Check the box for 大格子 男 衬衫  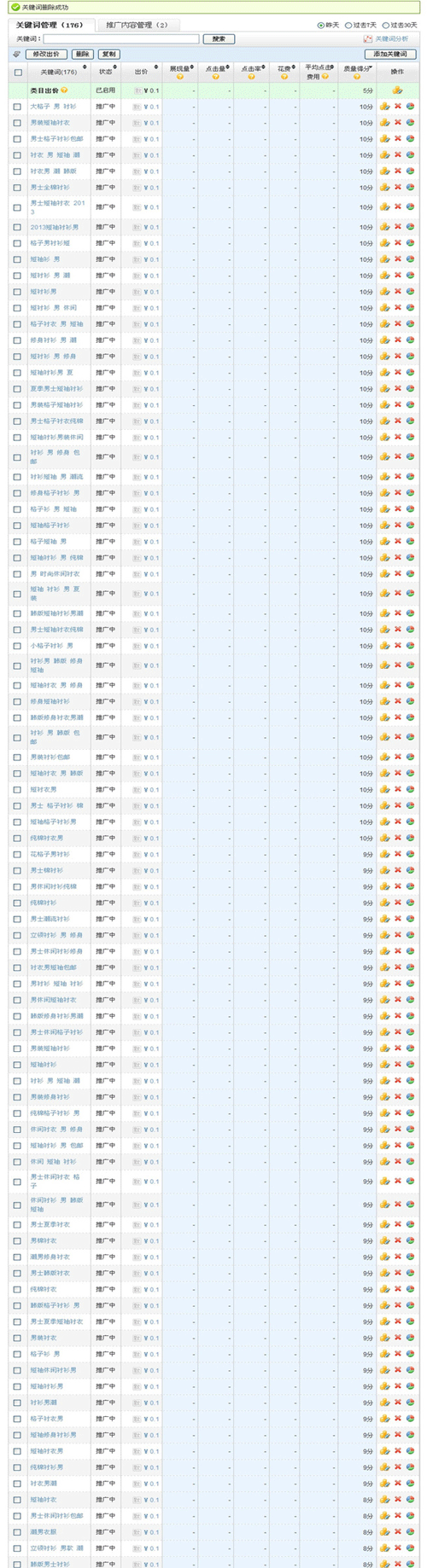click(18, 107)
